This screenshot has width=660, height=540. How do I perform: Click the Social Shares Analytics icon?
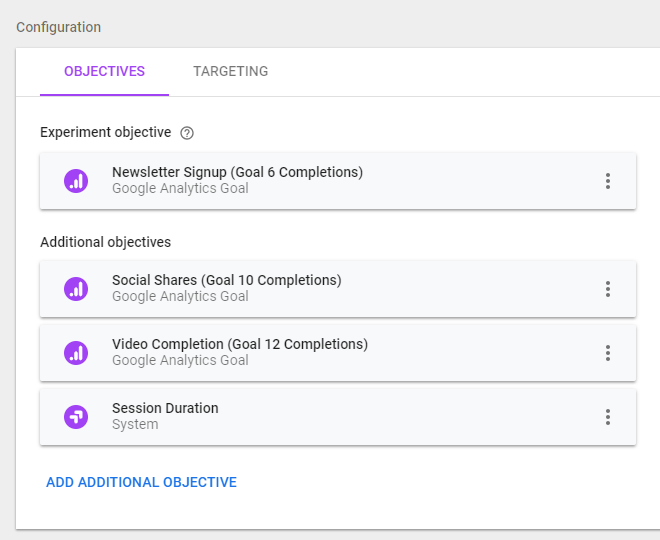point(76,289)
